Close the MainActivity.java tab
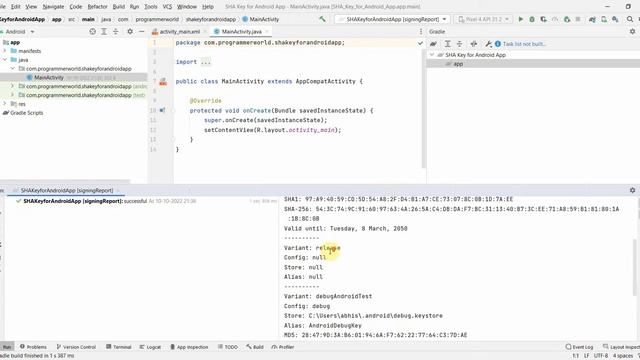 point(267,31)
